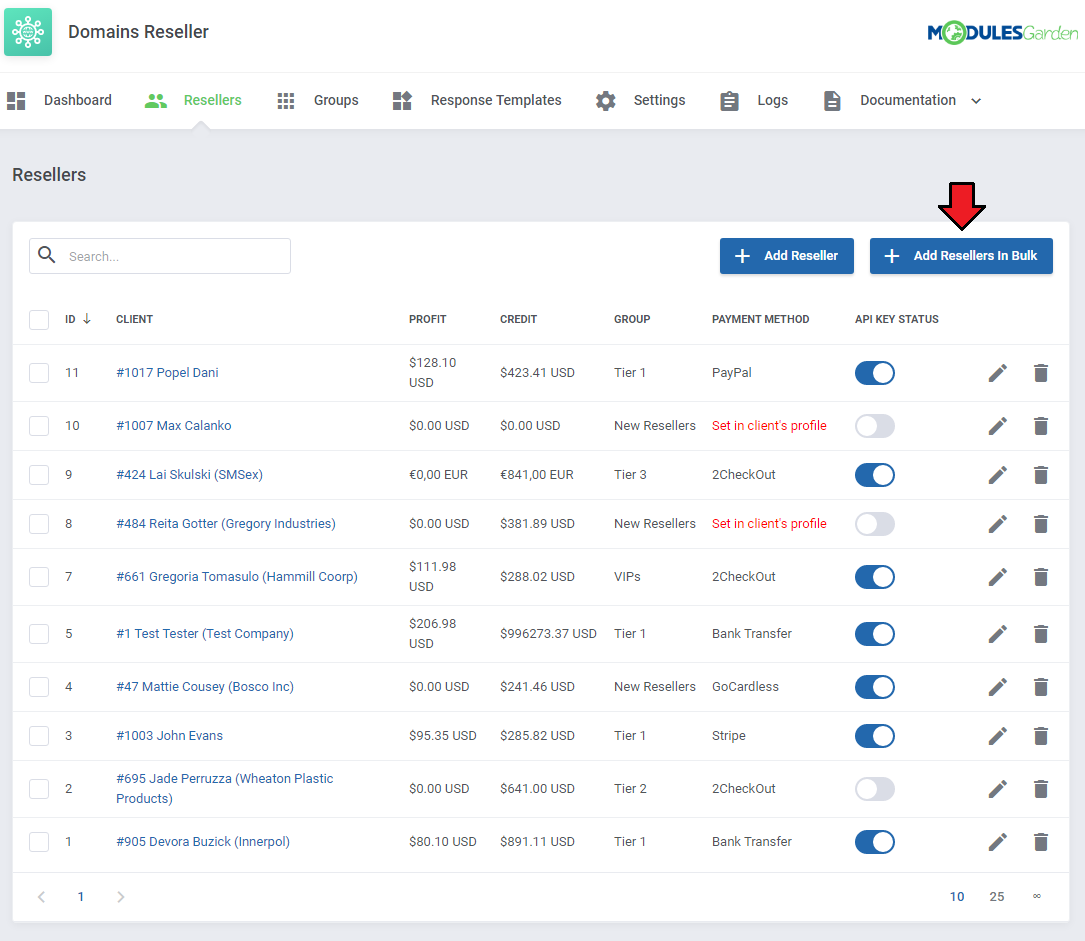Edit reseller #1003 John Evans pencil icon
Screen dimensions: 1085x941
pyautogui.click(x=997, y=736)
